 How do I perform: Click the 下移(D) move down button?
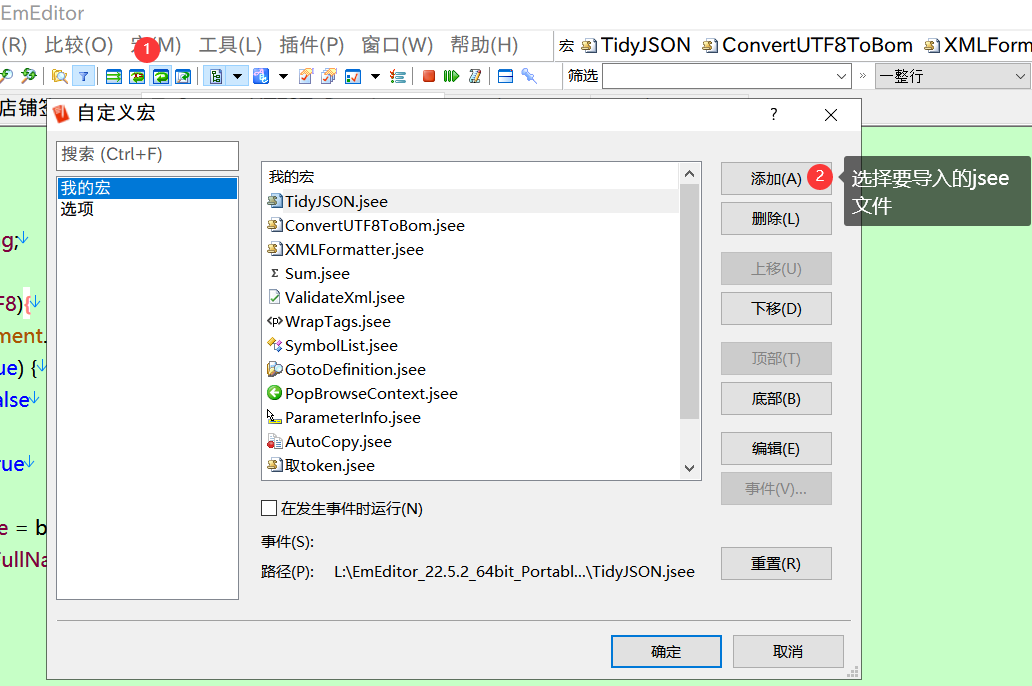[776, 309]
